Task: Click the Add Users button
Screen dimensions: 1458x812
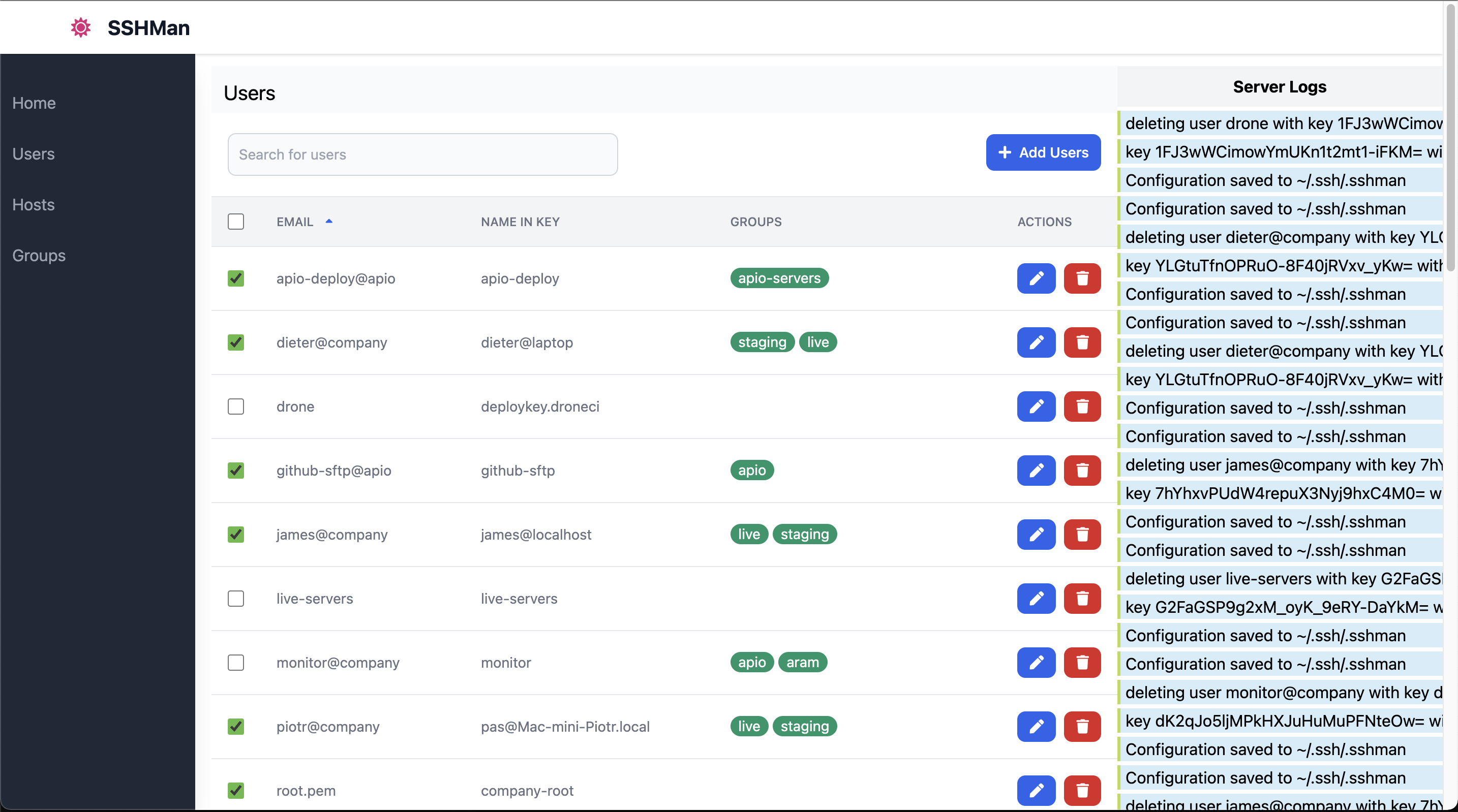Action: pyautogui.click(x=1043, y=152)
